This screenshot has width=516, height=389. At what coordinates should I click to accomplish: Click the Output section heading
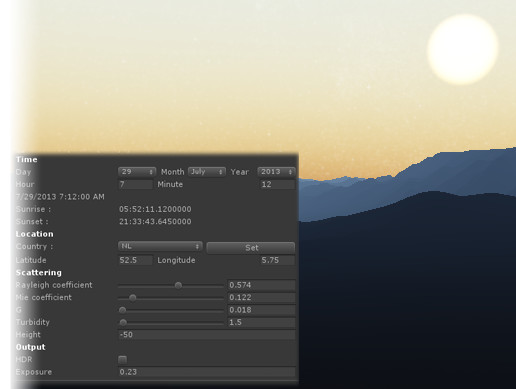tap(30, 347)
